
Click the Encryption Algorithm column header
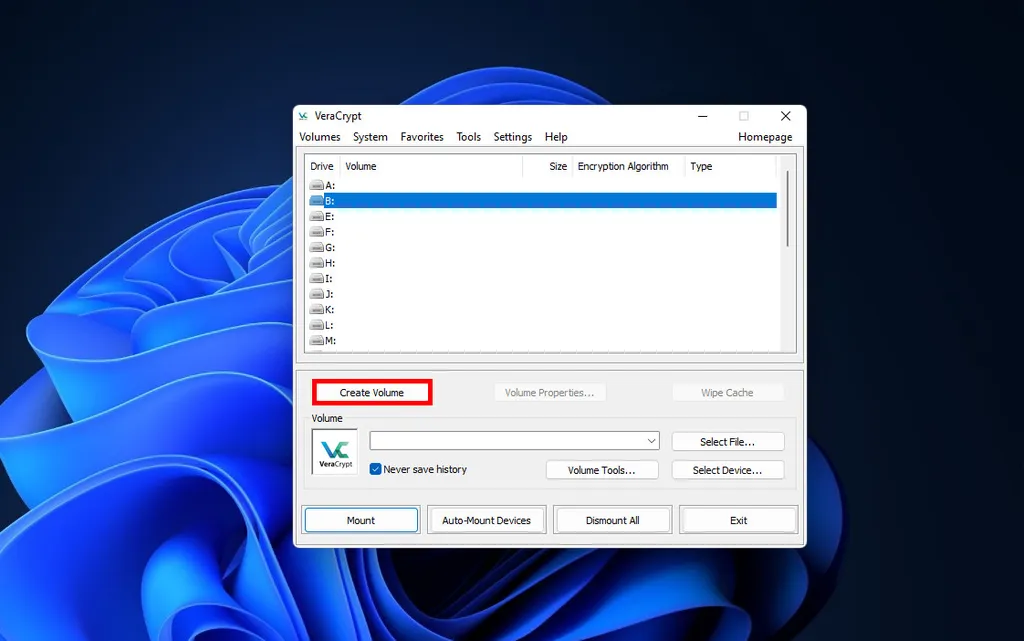tap(628, 166)
